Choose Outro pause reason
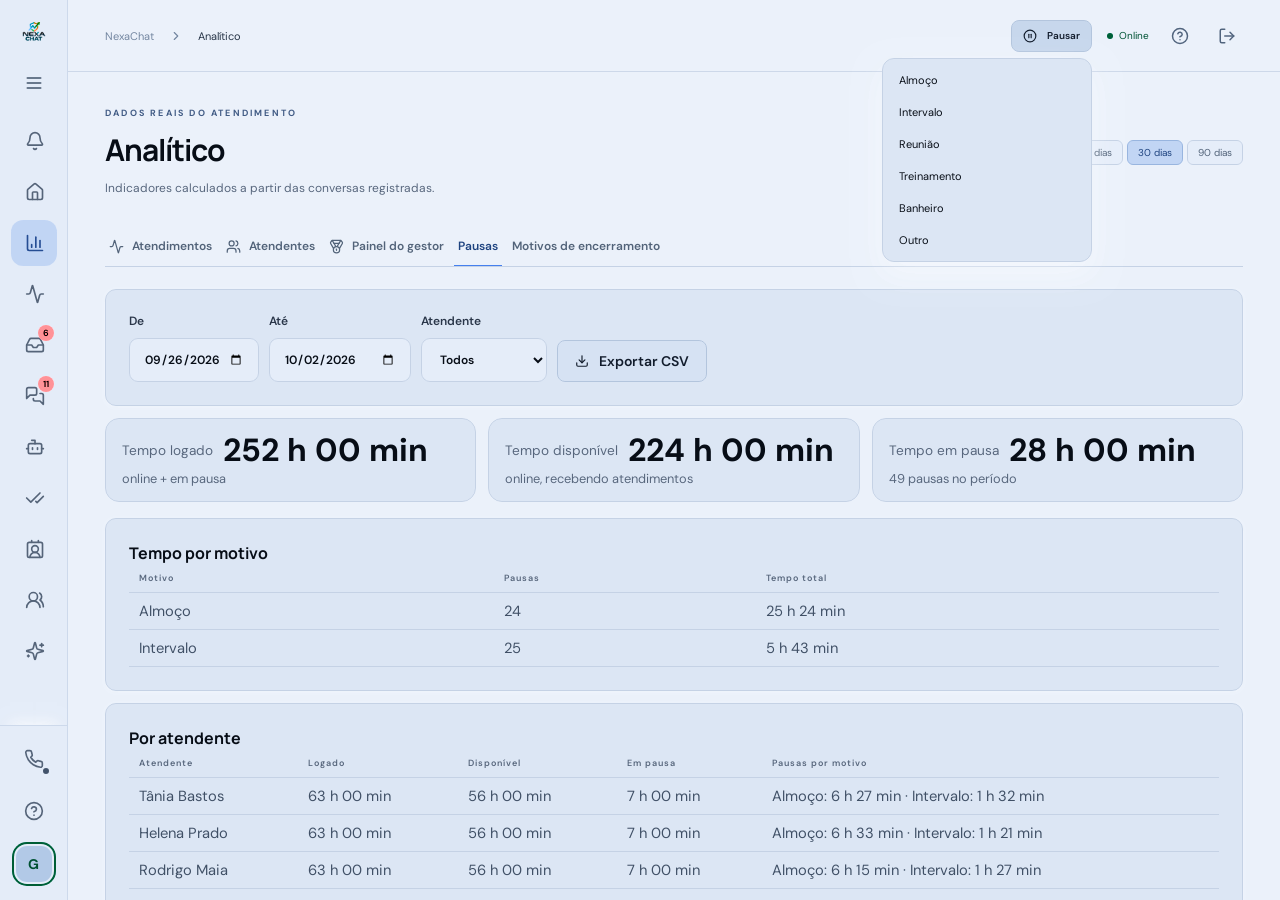 [987, 240]
